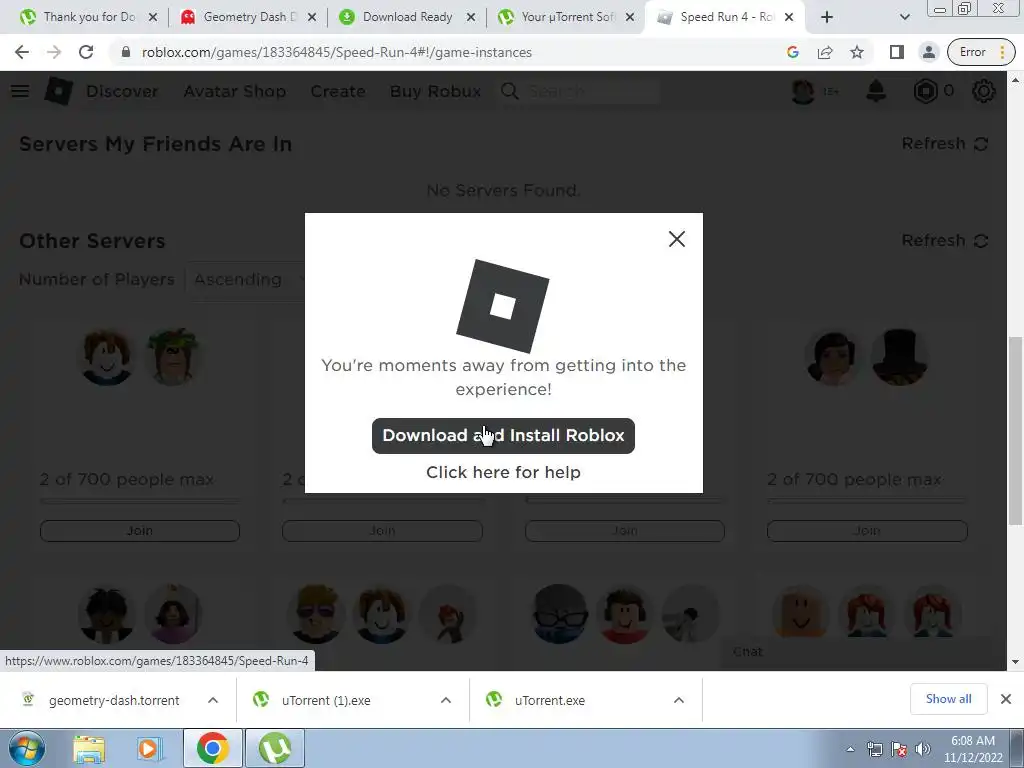
Task: Open the Ascending sort dropdown
Action: point(245,280)
